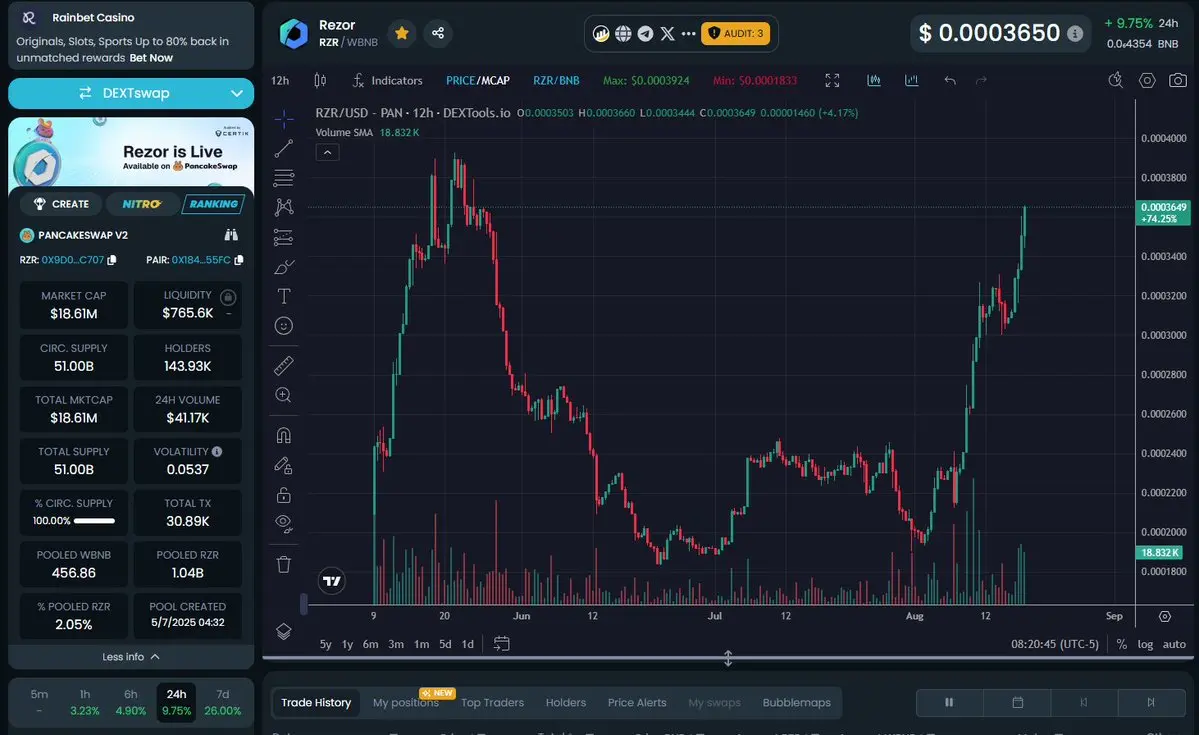Select the zoom in tool
This screenshot has height=735, width=1199.
coord(284,395)
